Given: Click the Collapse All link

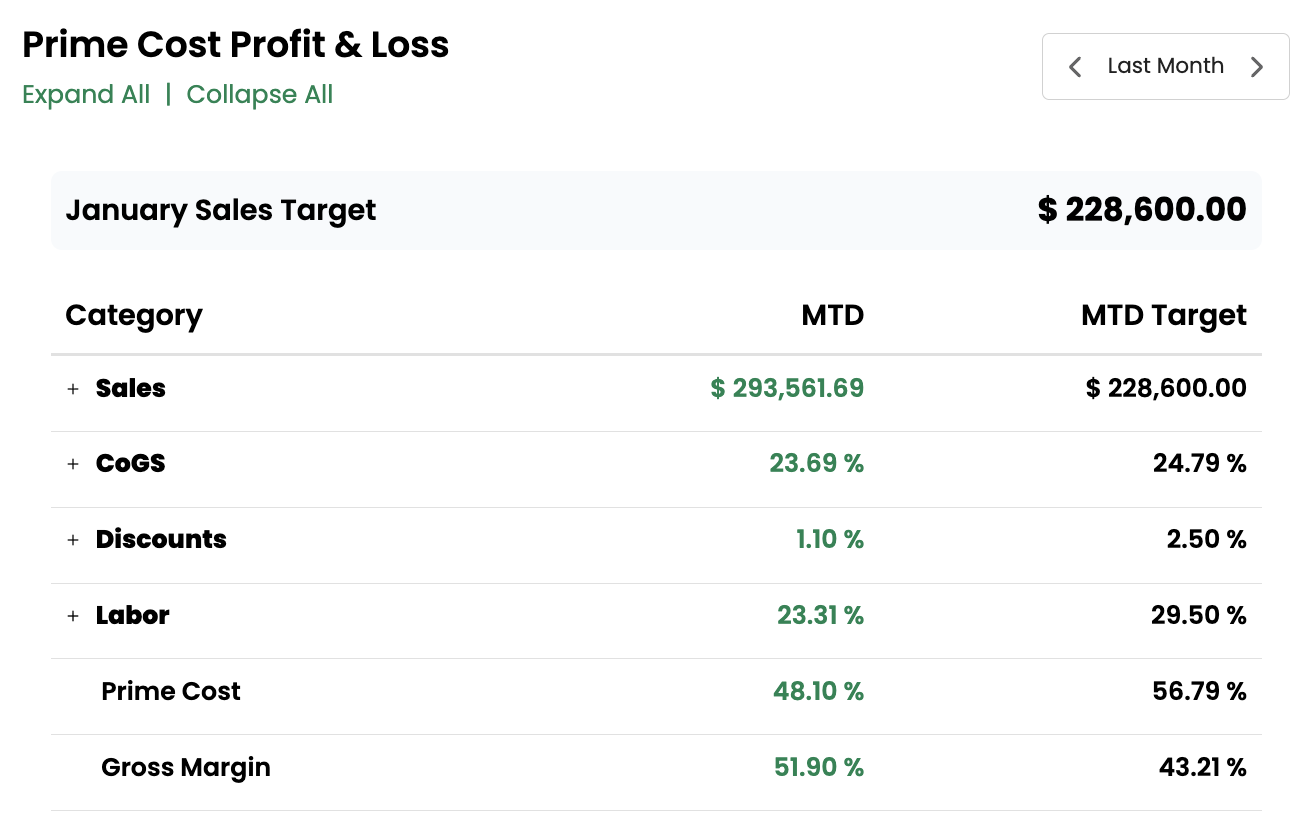Looking at the screenshot, I should point(260,95).
